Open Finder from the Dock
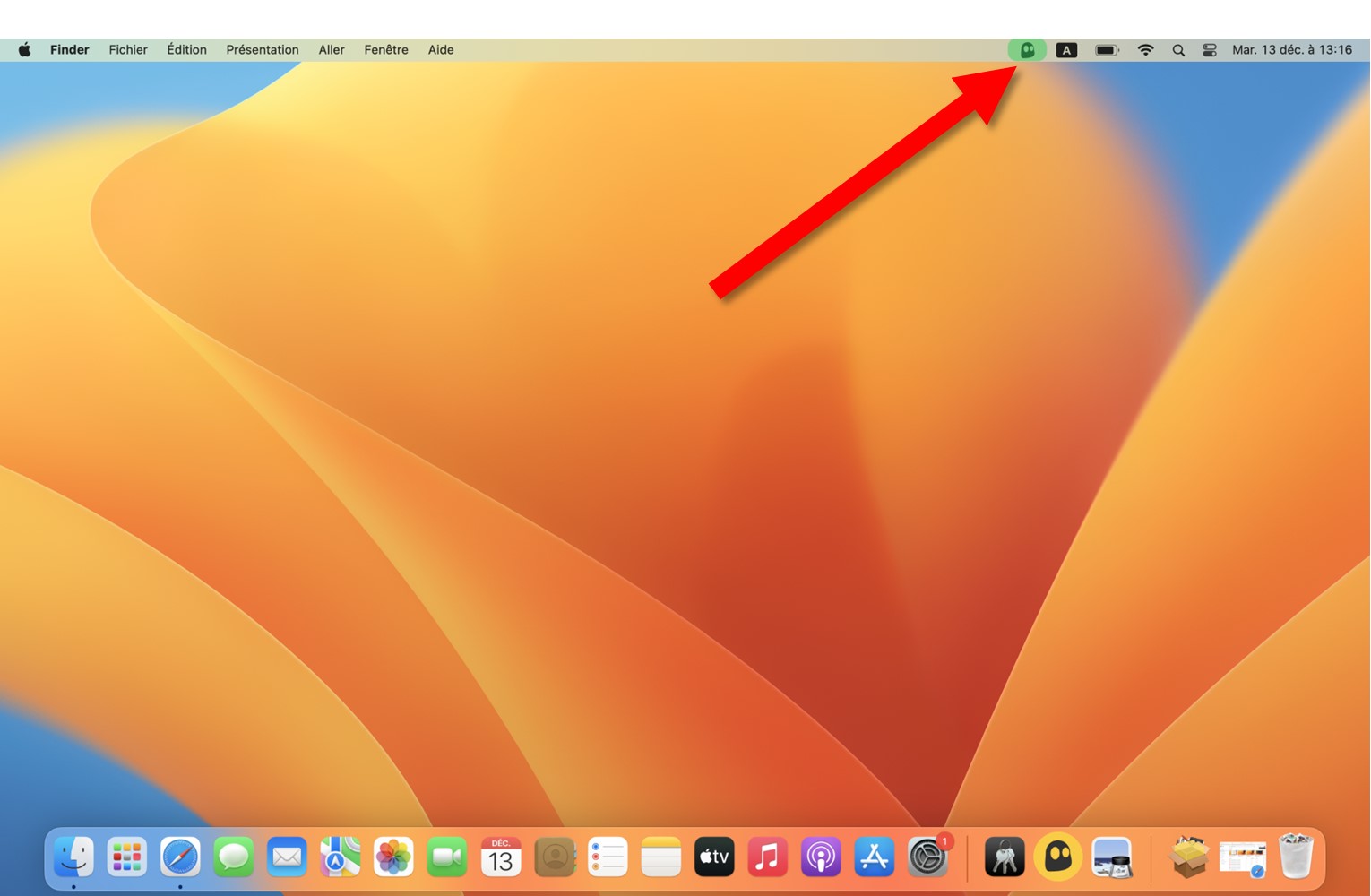 click(73, 857)
